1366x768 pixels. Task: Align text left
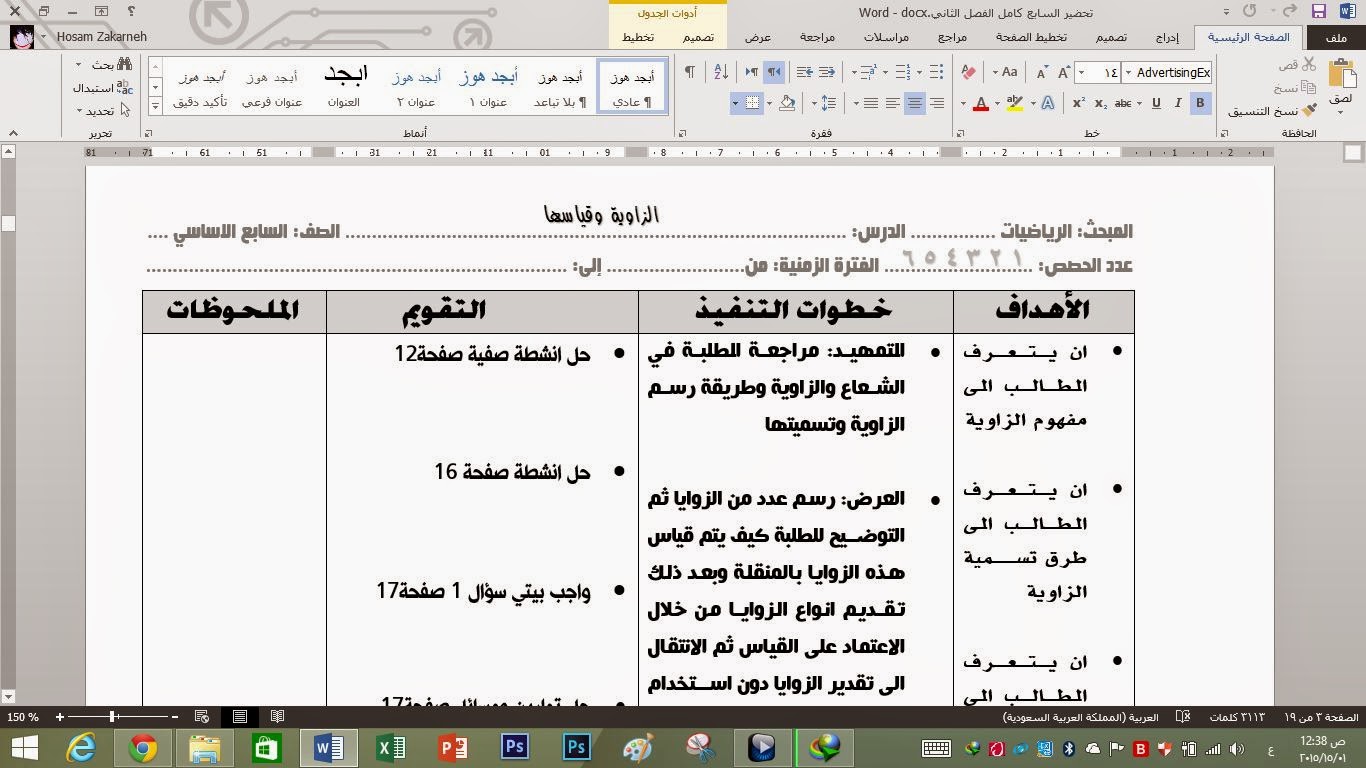pyautogui.click(x=892, y=103)
